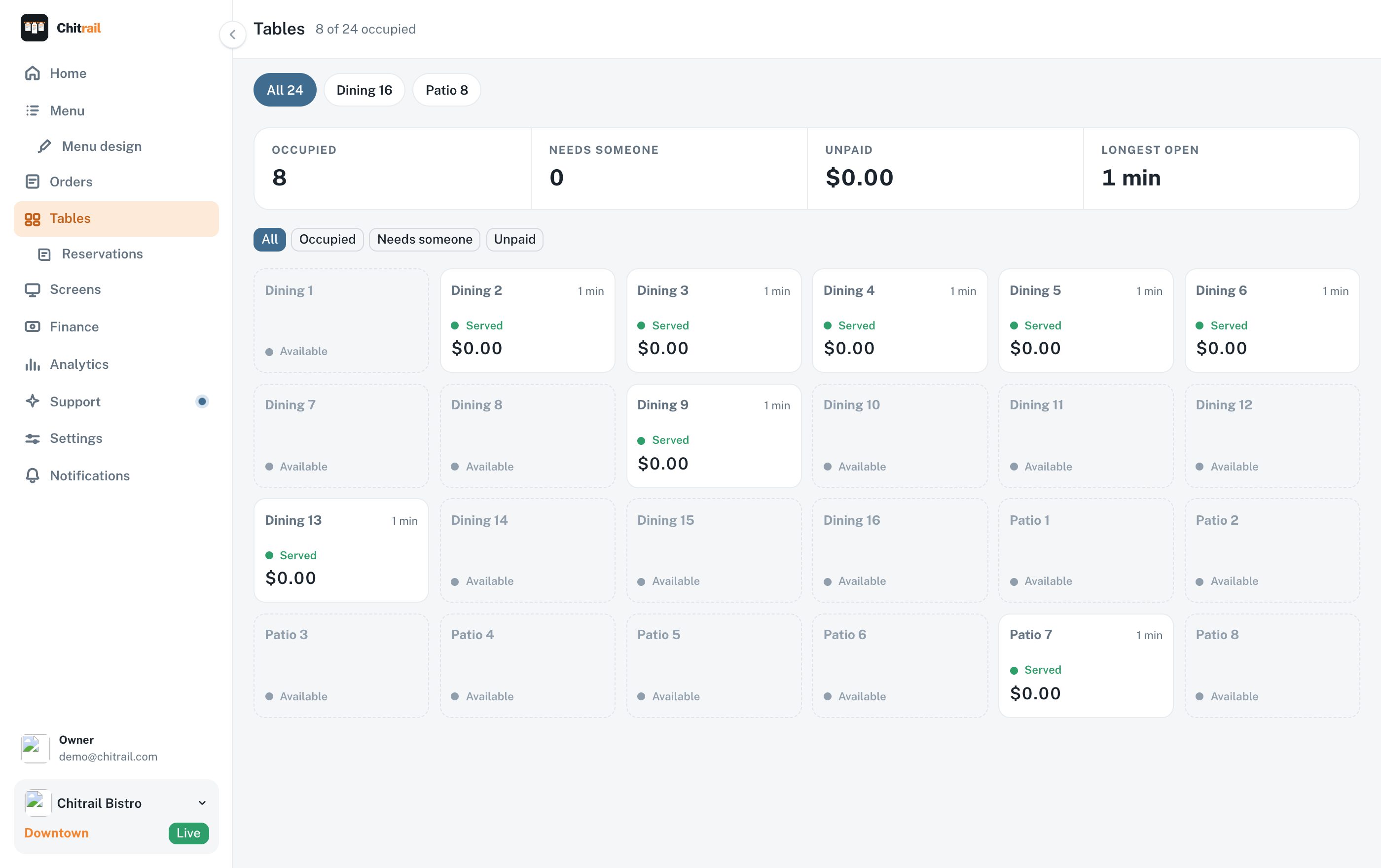Screen dimensions: 1381x868
Task: Click the Analytics bar chart icon
Action: point(33,364)
